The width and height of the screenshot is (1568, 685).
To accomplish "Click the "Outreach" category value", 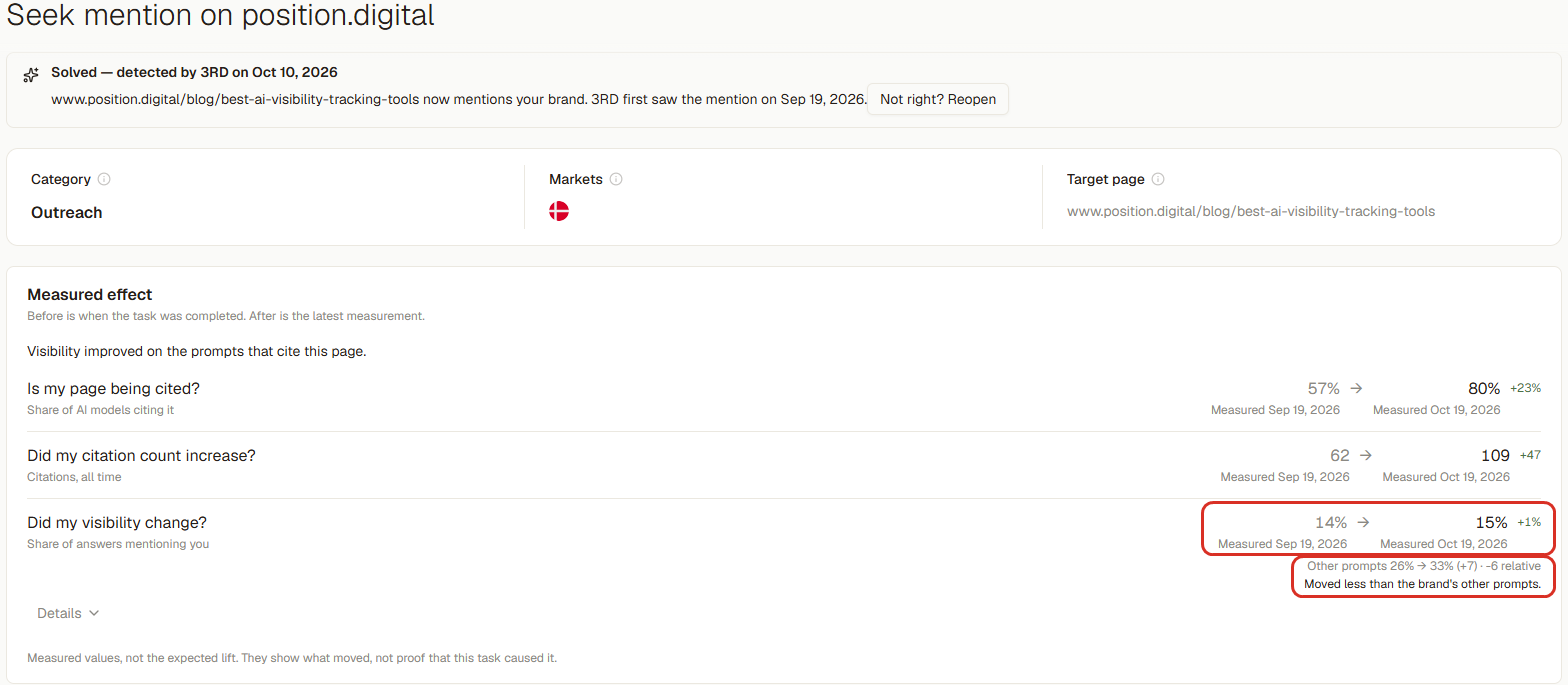I will pos(67,212).
